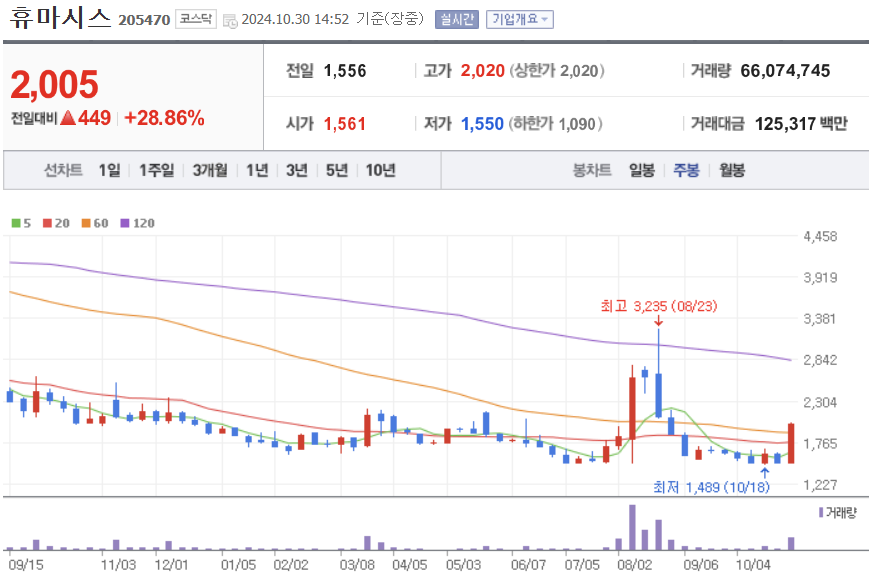
Task: Click the stock code 205470
Action: 144,20
